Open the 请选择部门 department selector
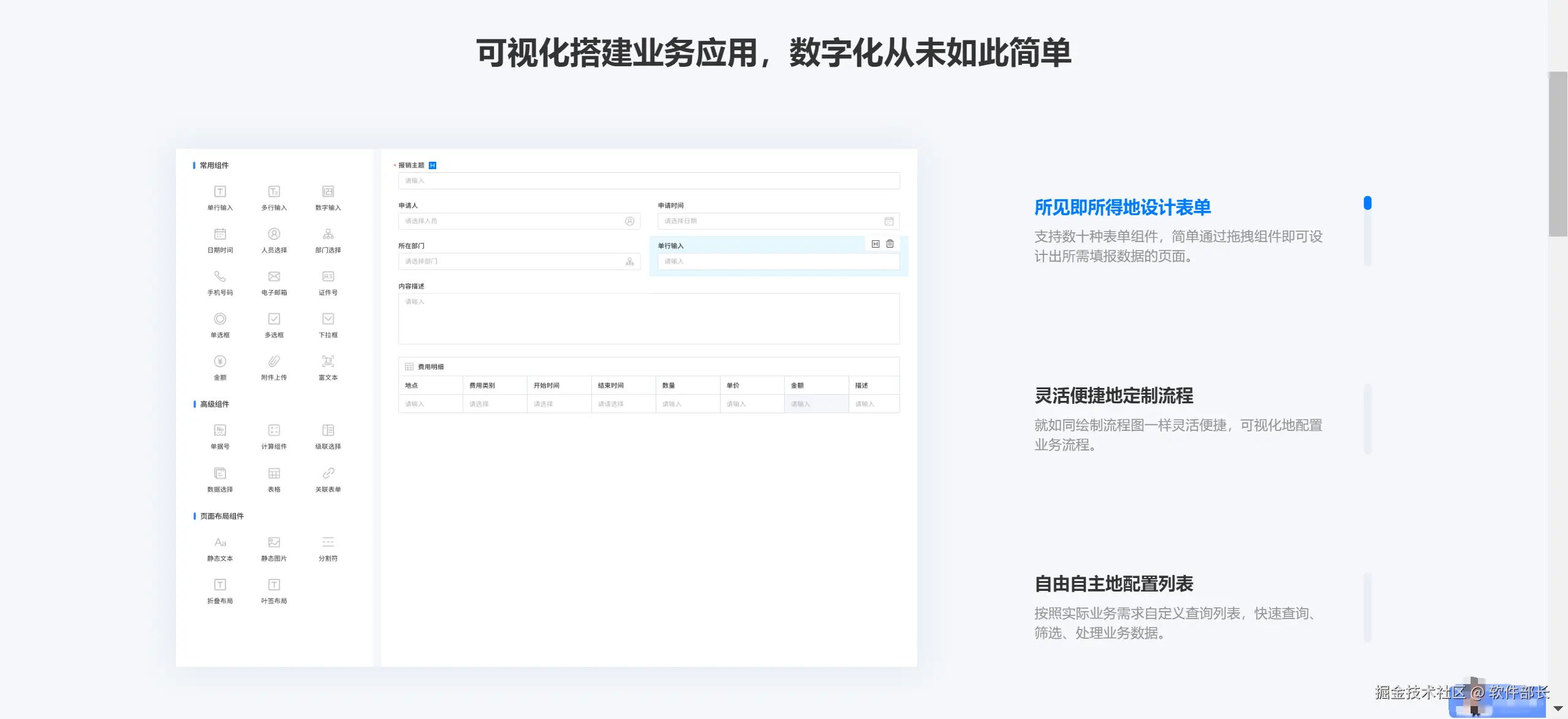The width and height of the screenshot is (1568, 719). (x=518, y=262)
